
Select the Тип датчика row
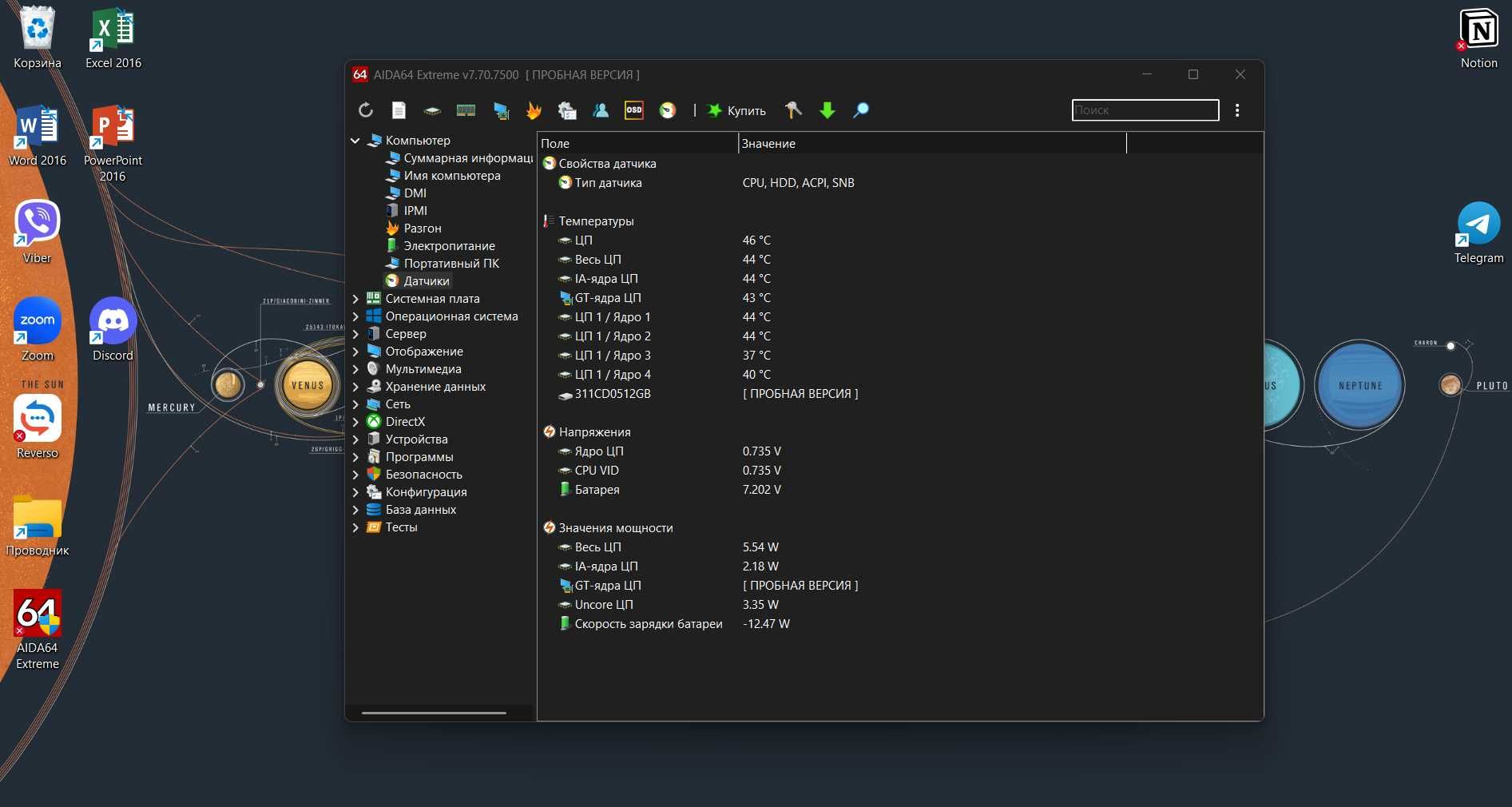[900, 183]
